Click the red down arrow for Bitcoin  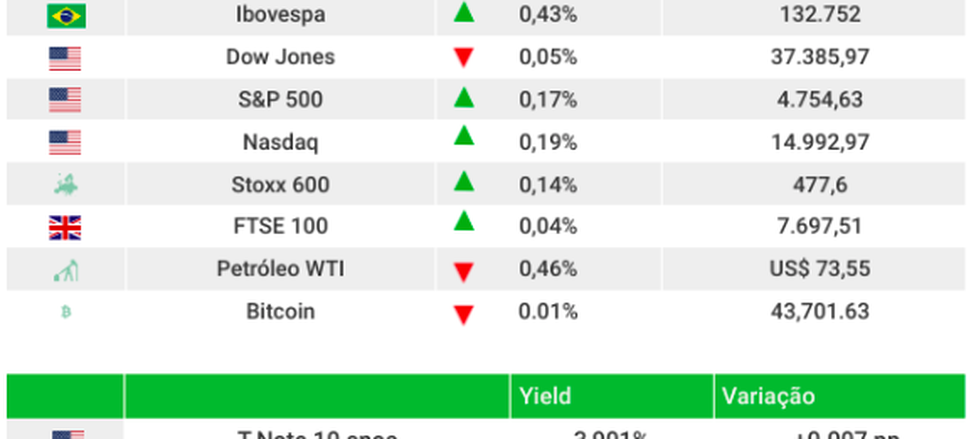(462, 316)
